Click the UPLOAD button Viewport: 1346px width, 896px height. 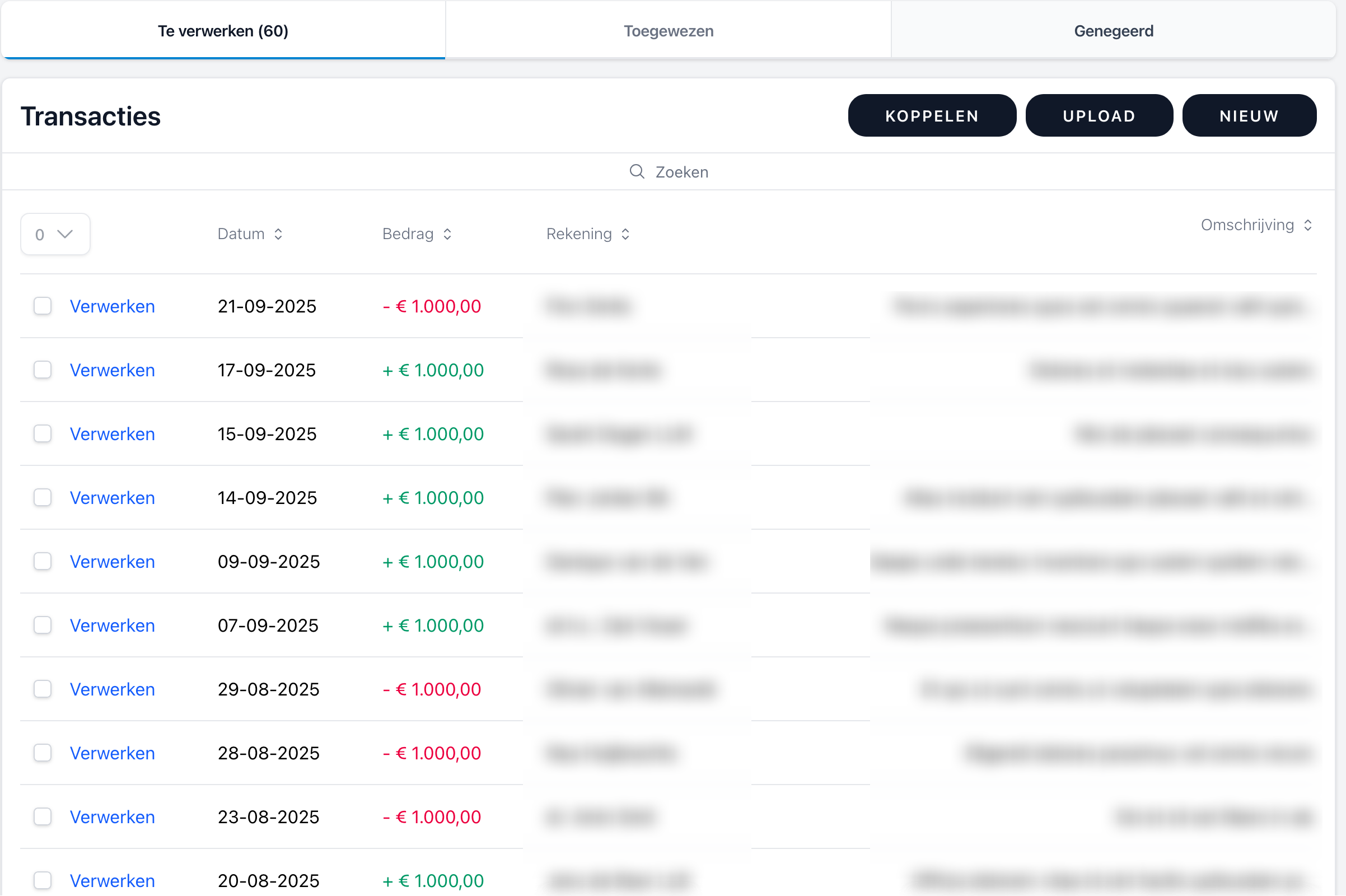point(1099,116)
